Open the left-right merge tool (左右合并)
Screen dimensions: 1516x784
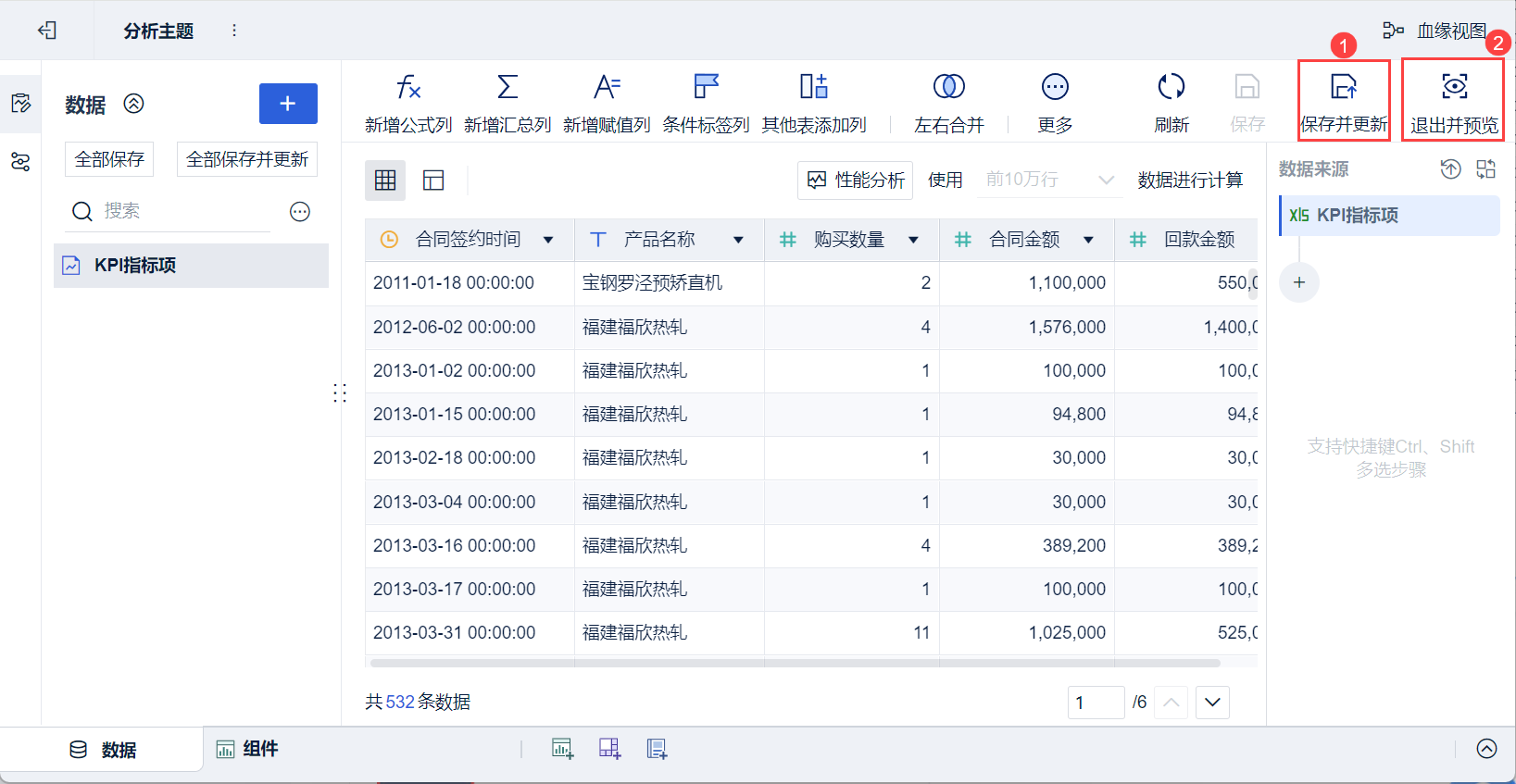coord(948,88)
